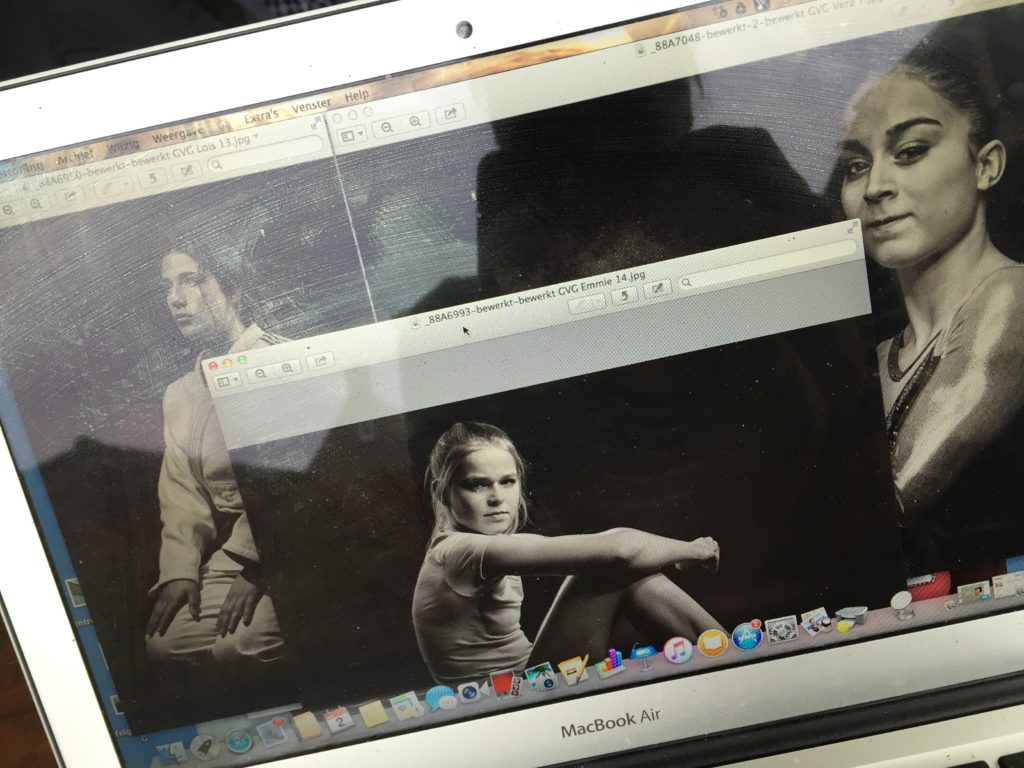Enter full screen from the Emmie 14 window corner
Viewport: 1024px width, 768px height.
850,229
